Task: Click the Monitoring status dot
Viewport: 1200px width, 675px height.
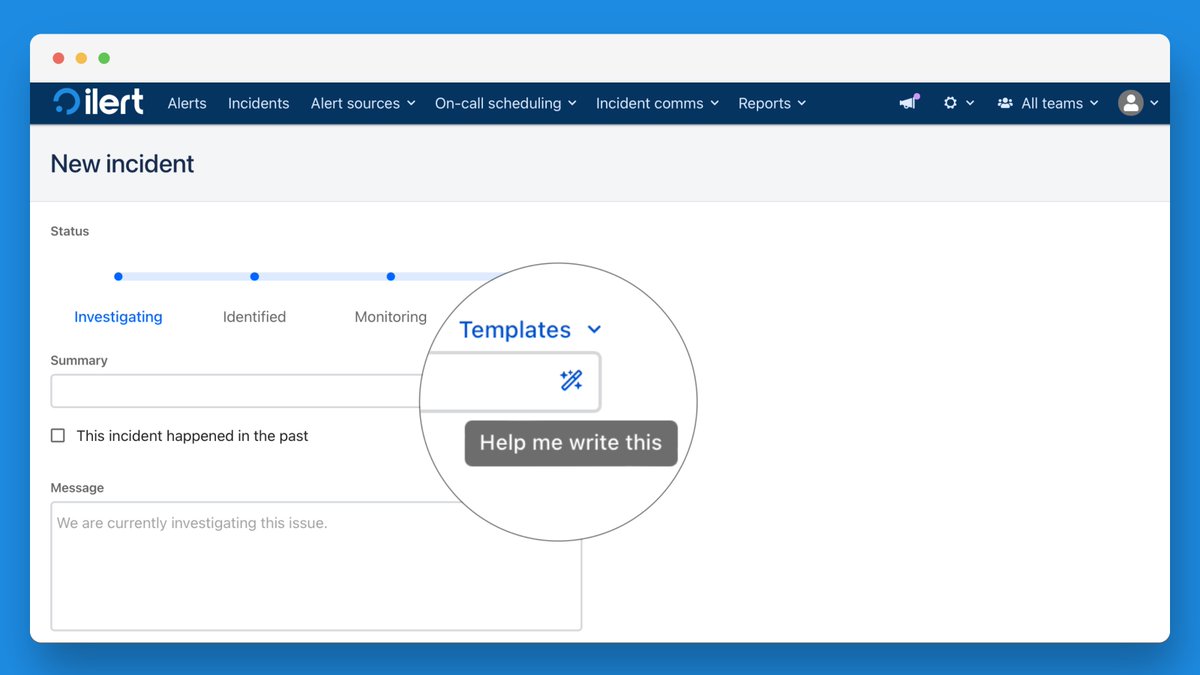Action: (x=390, y=276)
